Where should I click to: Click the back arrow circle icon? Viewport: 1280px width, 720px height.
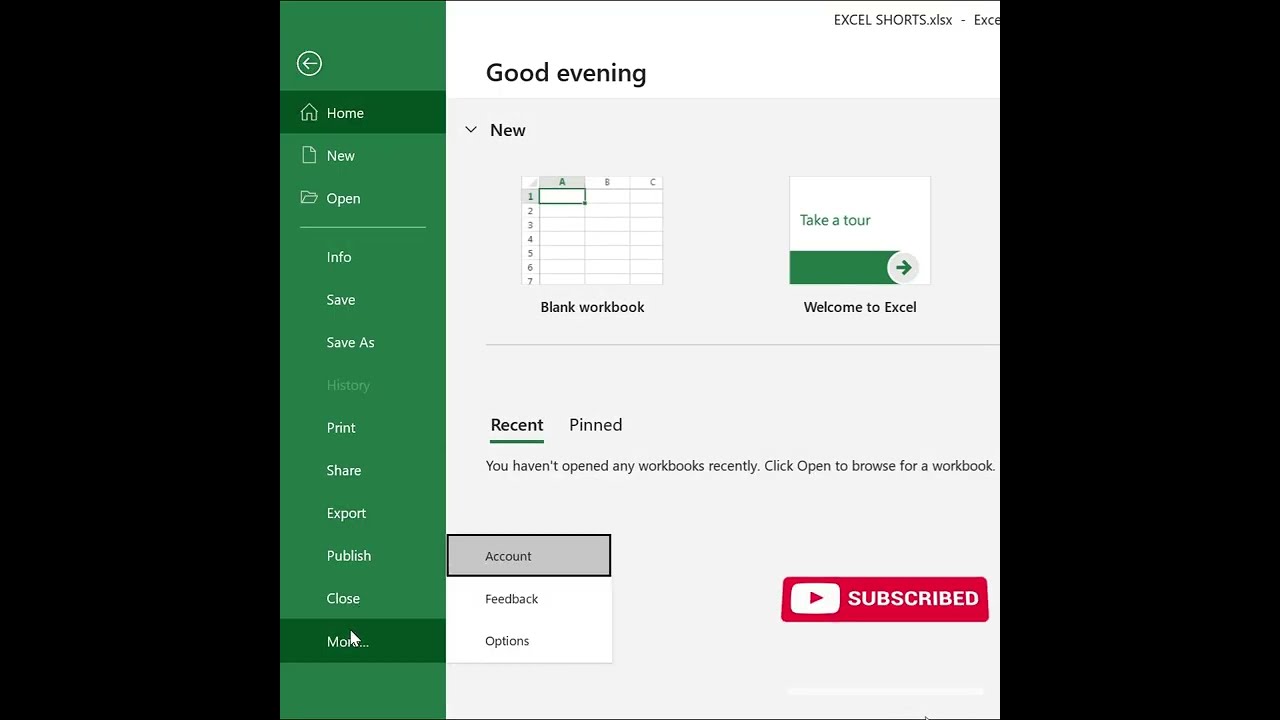point(309,64)
